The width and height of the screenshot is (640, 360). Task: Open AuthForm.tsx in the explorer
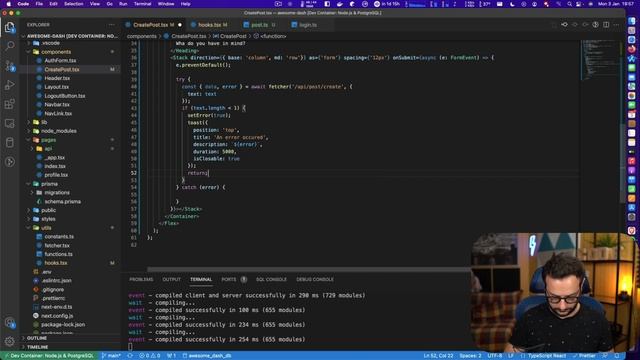(x=60, y=60)
